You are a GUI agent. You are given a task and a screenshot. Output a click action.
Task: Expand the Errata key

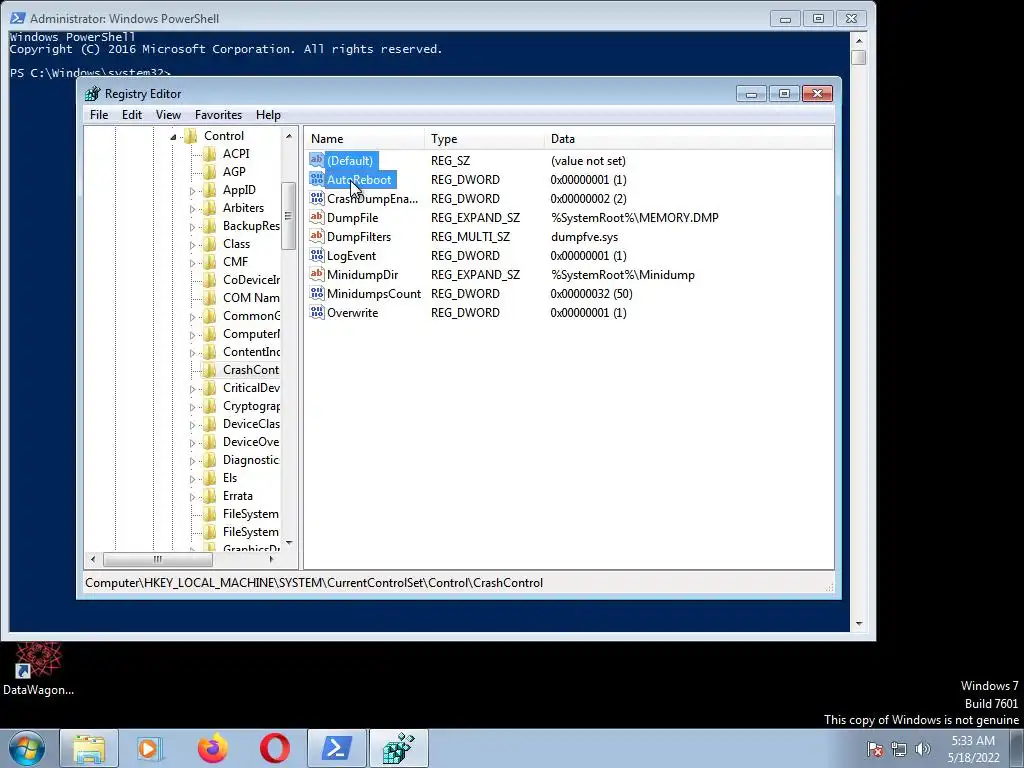point(192,497)
